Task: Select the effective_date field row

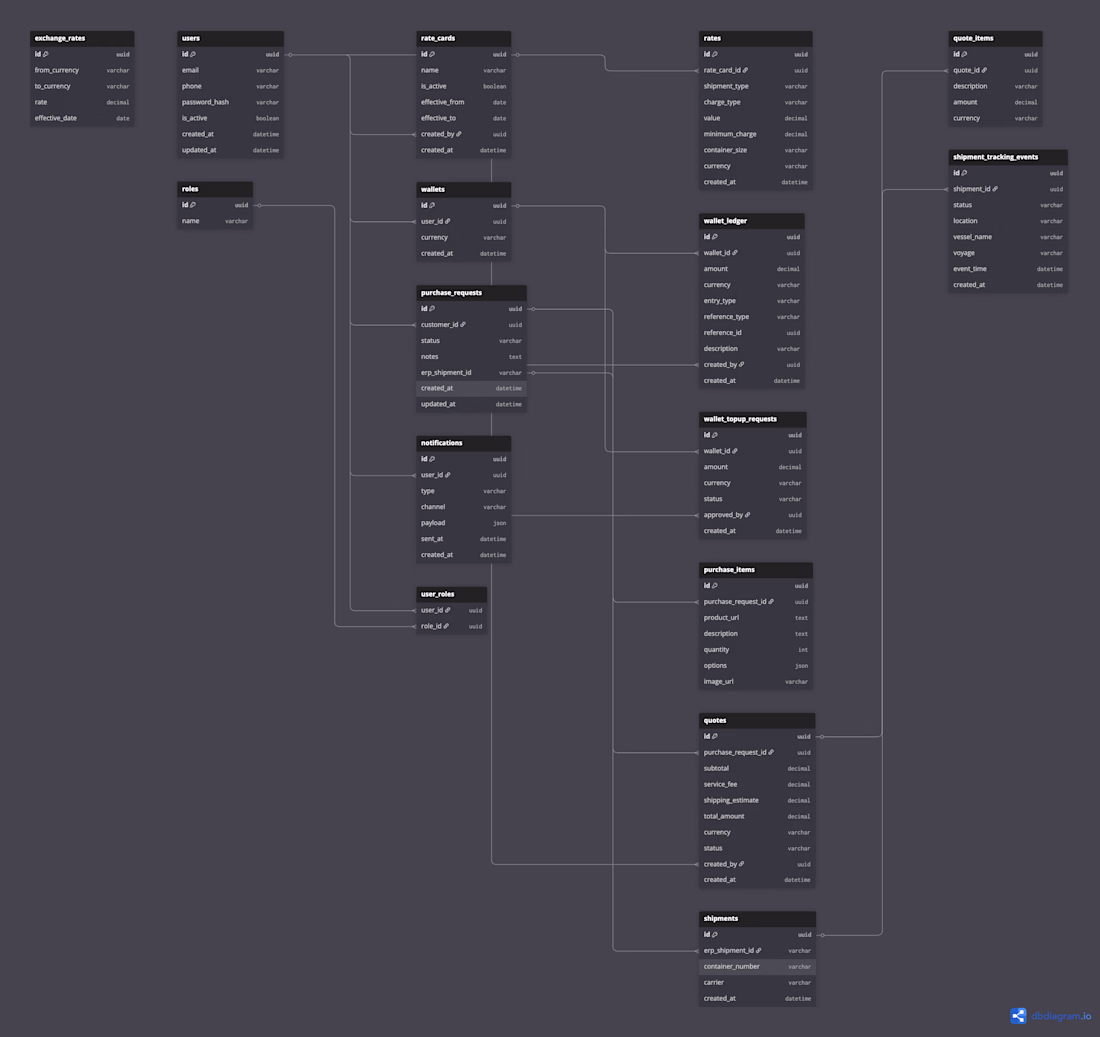Action: (x=82, y=119)
